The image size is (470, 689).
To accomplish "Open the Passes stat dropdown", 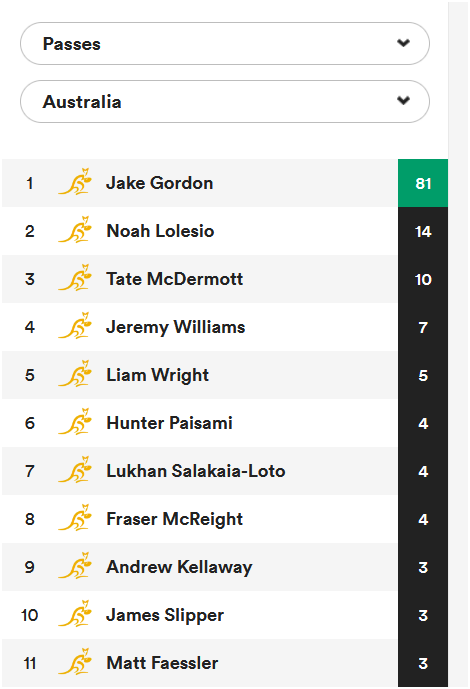I will point(224,44).
